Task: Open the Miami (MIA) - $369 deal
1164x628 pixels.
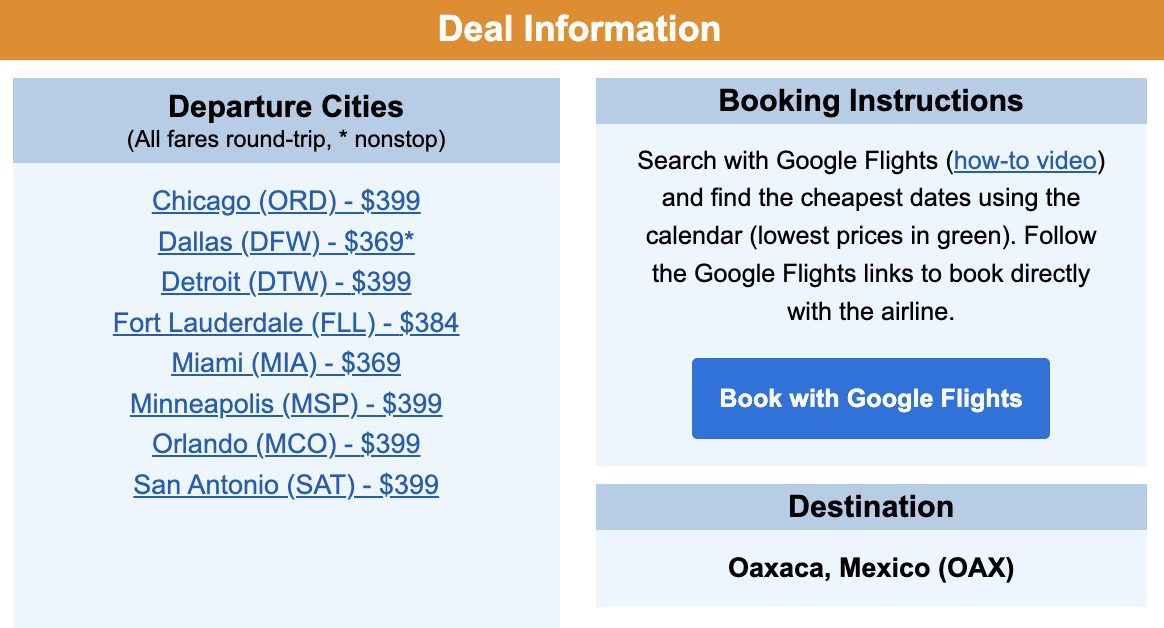Action: [x=286, y=364]
